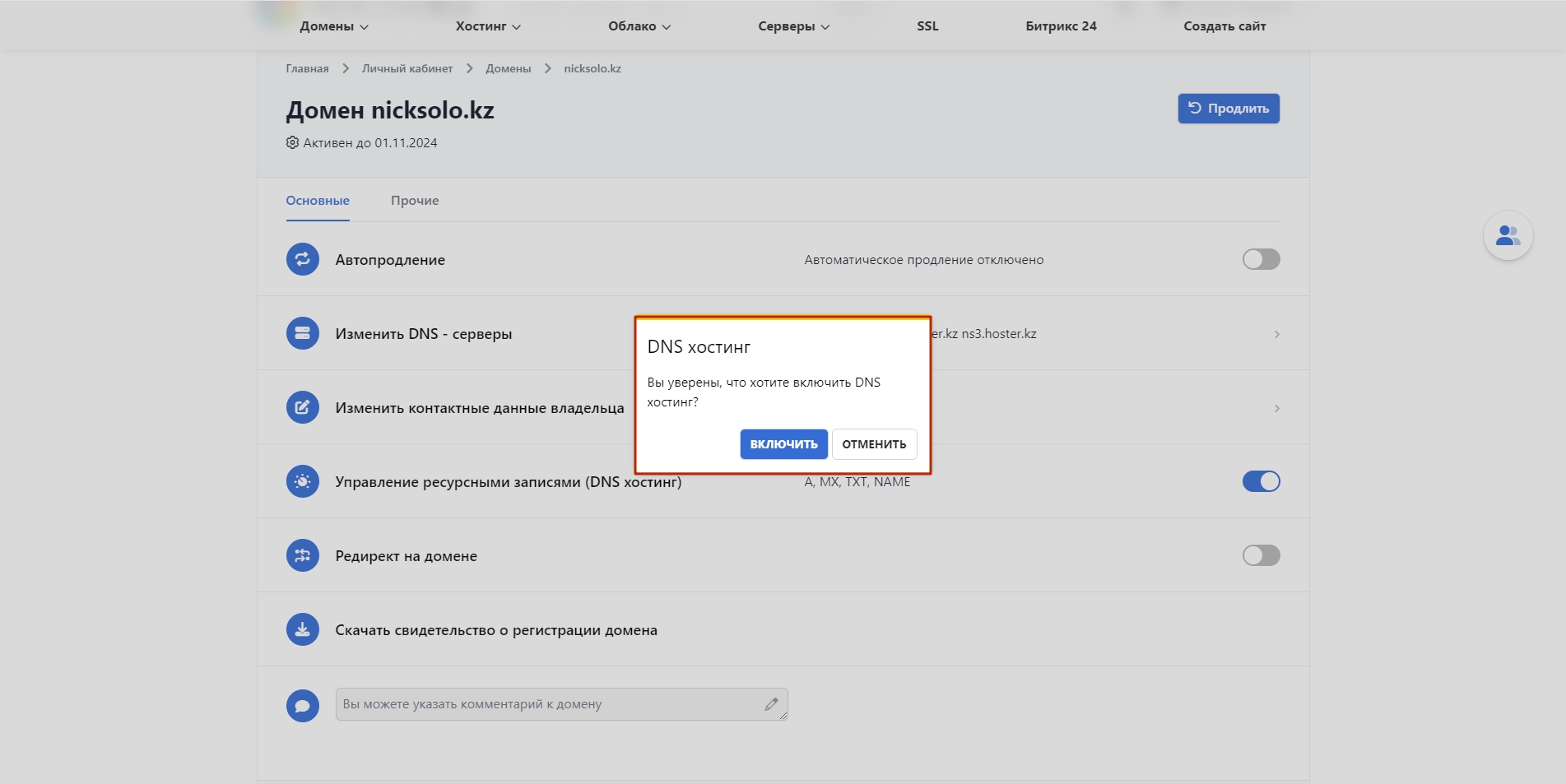The image size is (1566, 784).
Task: Toggle the DNS хостинг management switch
Action: point(1261,481)
